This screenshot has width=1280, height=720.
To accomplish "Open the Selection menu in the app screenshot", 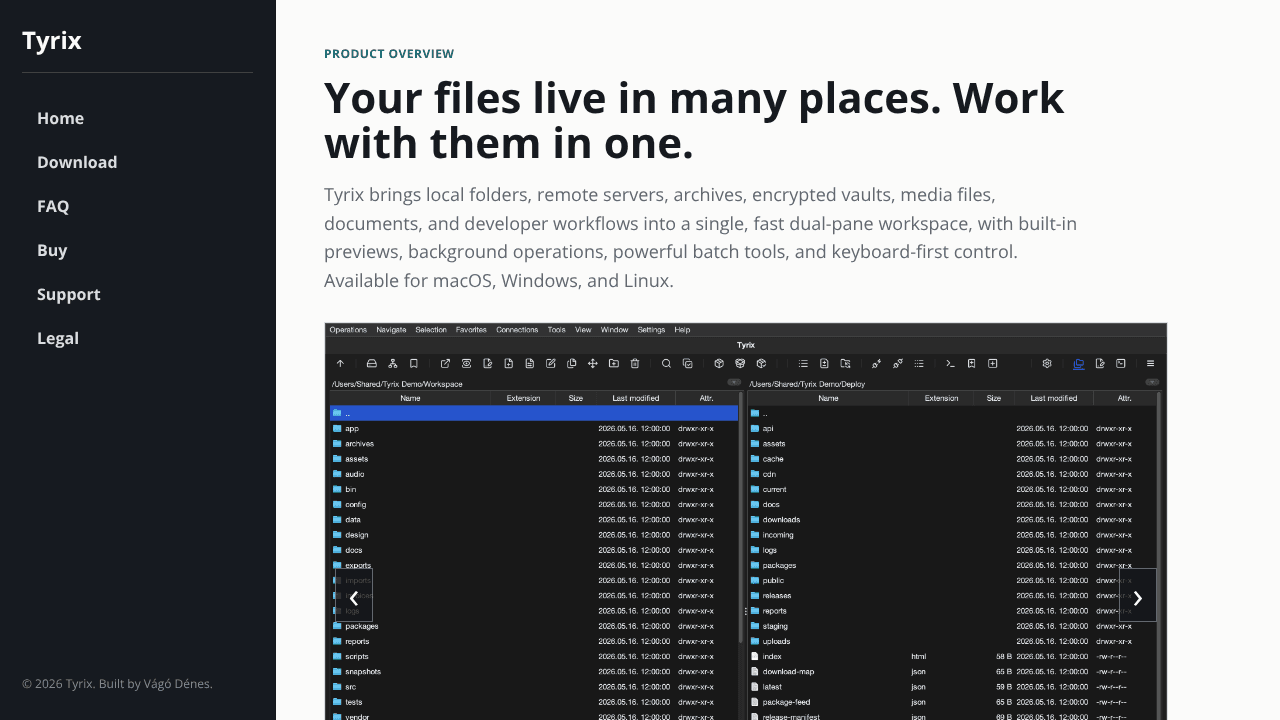I will tap(431, 330).
